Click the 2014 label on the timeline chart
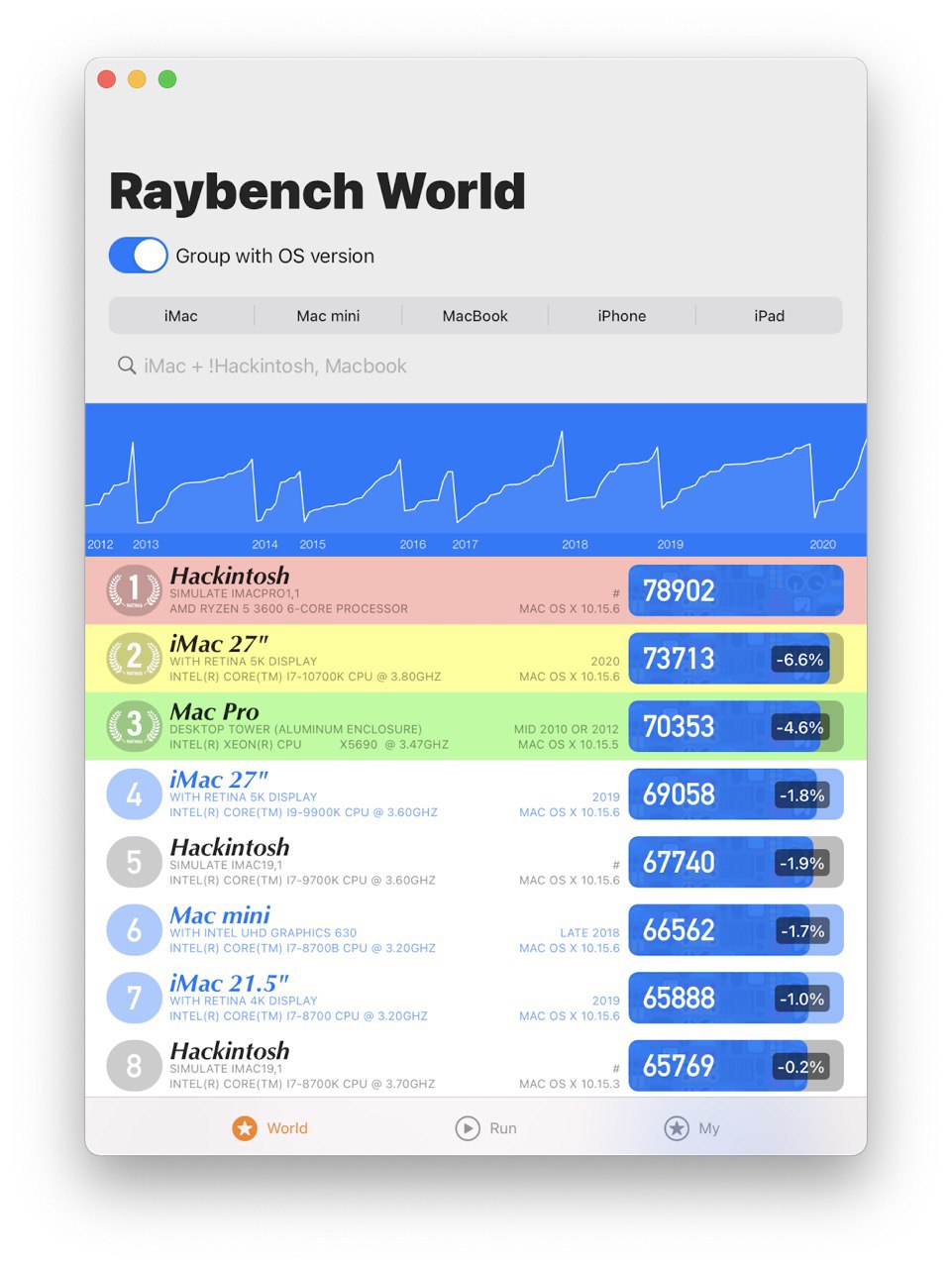The image size is (952, 1268). 264,545
